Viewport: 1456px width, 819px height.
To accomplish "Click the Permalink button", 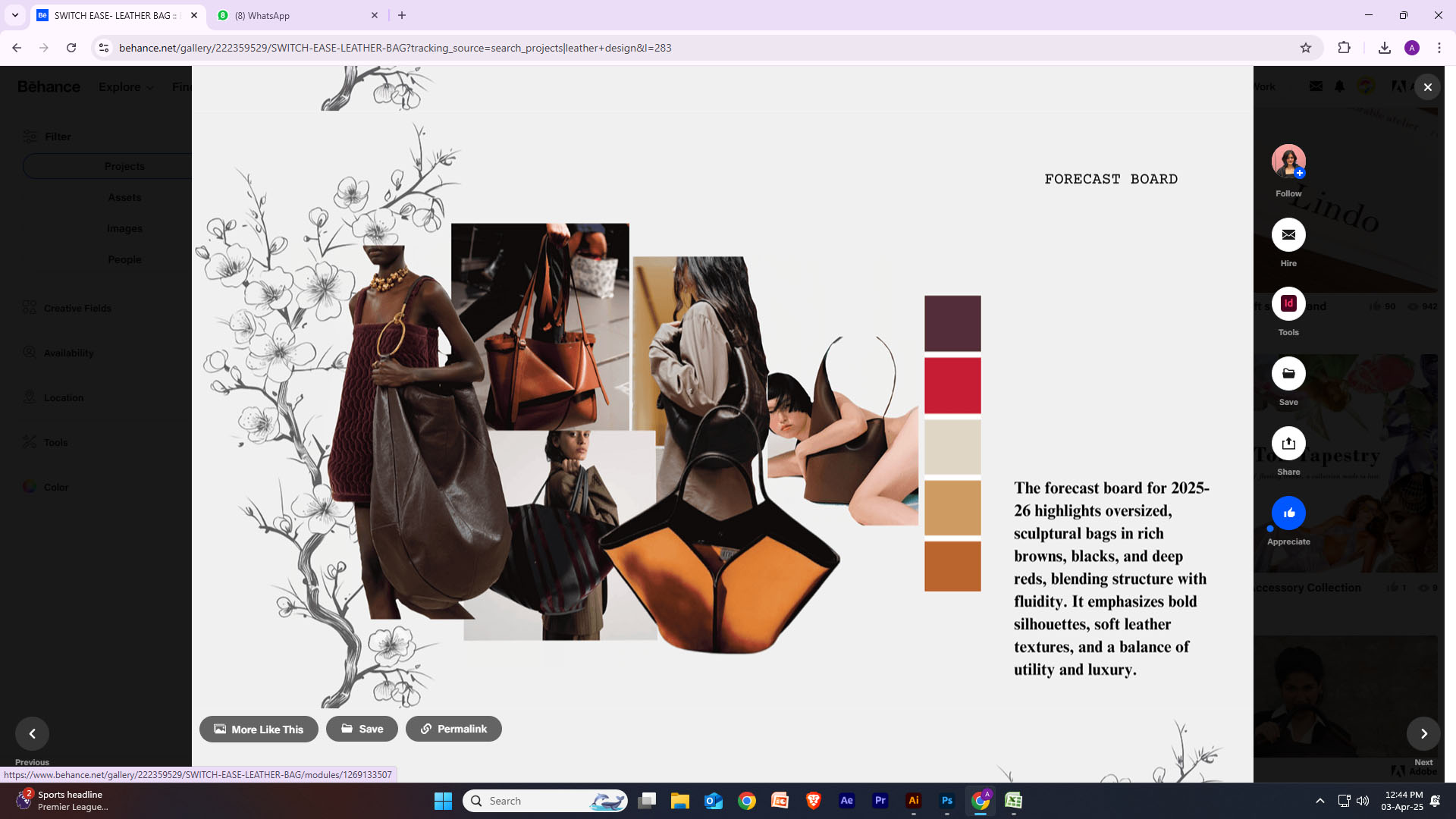I will pyautogui.click(x=453, y=729).
